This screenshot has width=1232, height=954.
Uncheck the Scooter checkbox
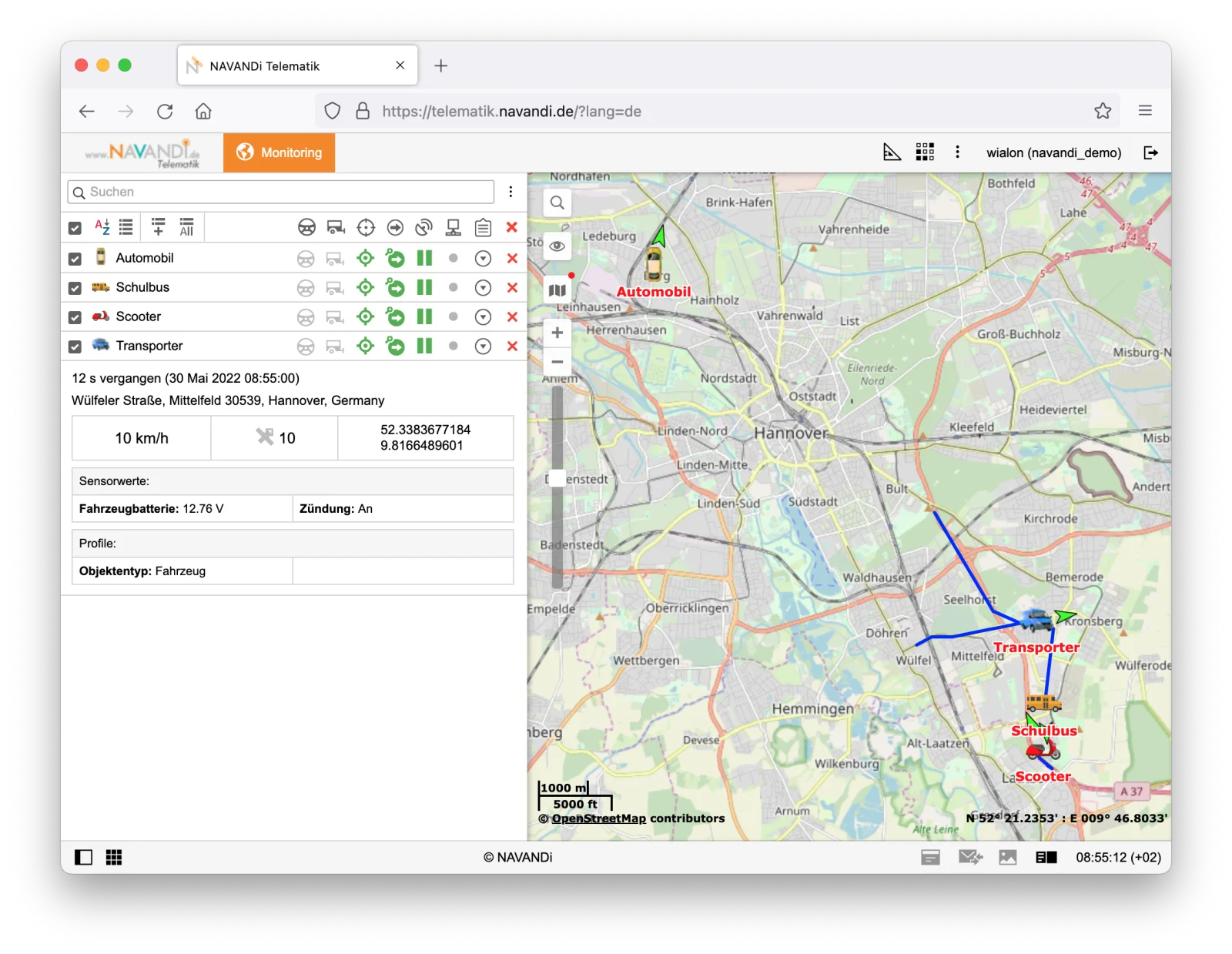(x=75, y=317)
